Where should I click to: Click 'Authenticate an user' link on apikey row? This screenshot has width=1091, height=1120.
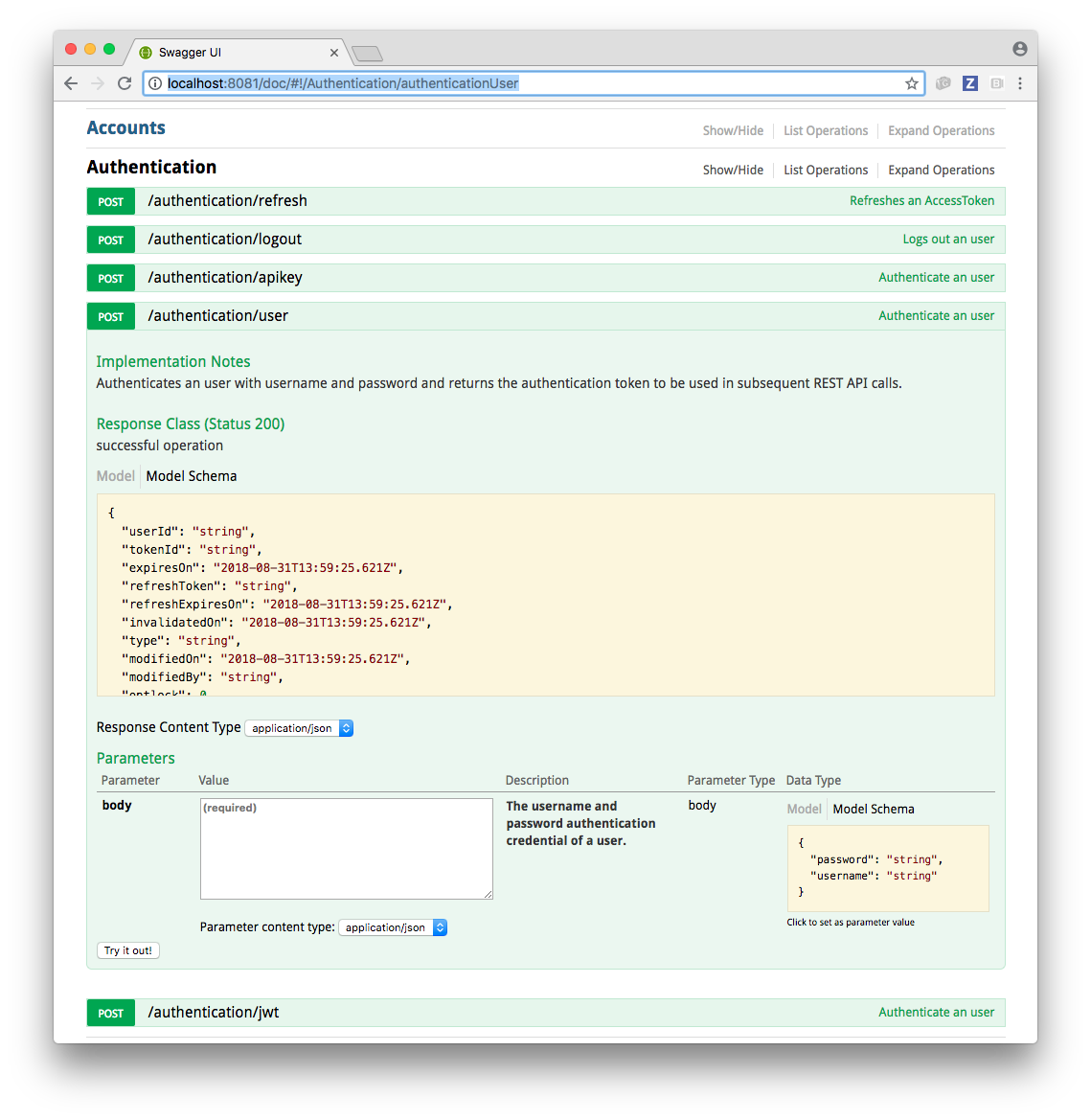936,277
